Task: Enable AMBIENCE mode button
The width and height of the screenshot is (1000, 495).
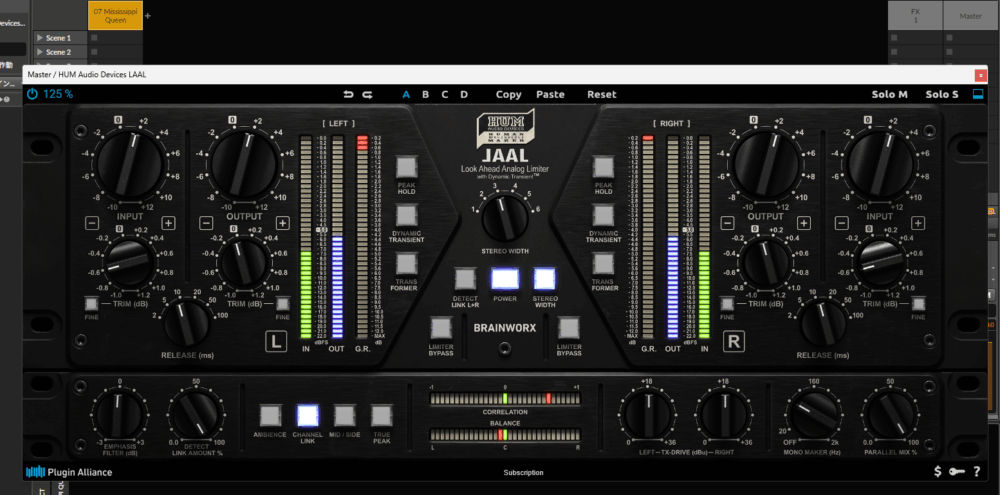Action: tap(270, 416)
